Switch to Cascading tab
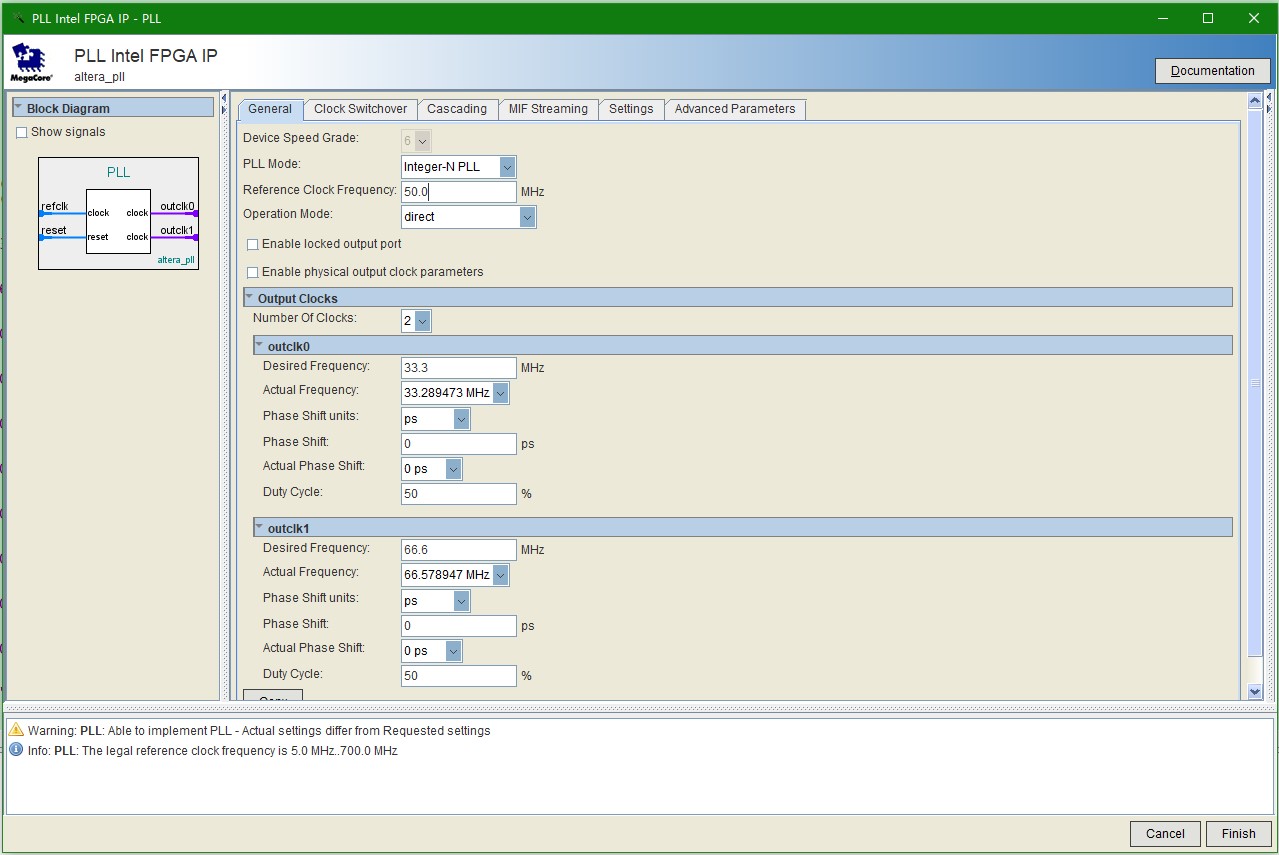The height and width of the screenshot is (855, 1279). pyautogui.click(x=457, y=109)
